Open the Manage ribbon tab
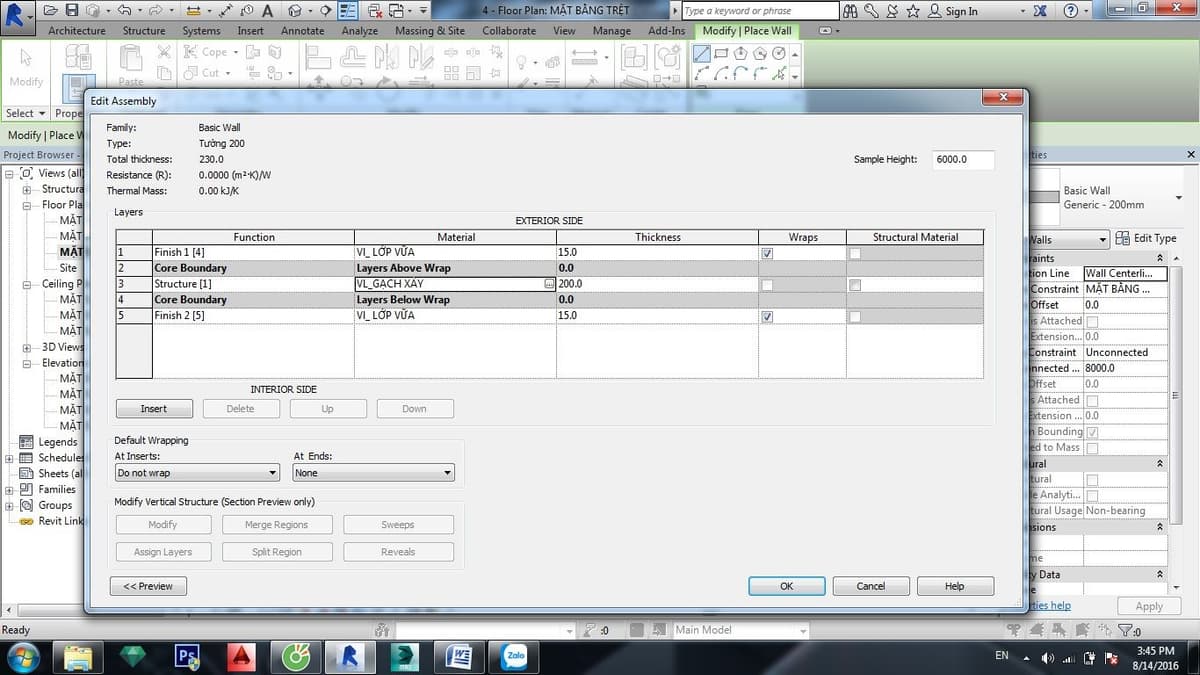This screenshot has width=1200, height=675. (611, 30)
